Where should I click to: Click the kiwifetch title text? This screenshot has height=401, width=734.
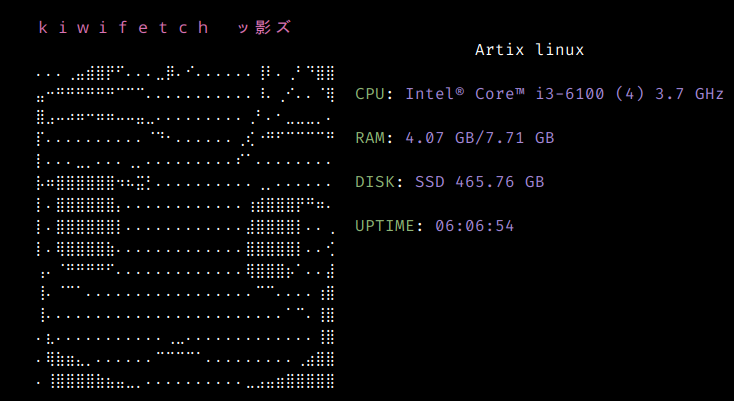123,27
